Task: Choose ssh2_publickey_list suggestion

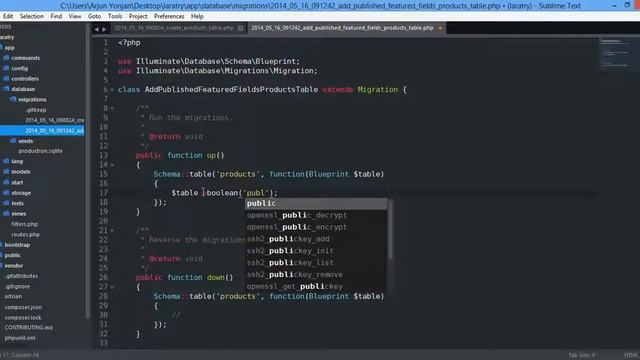Action: point(316,262)
